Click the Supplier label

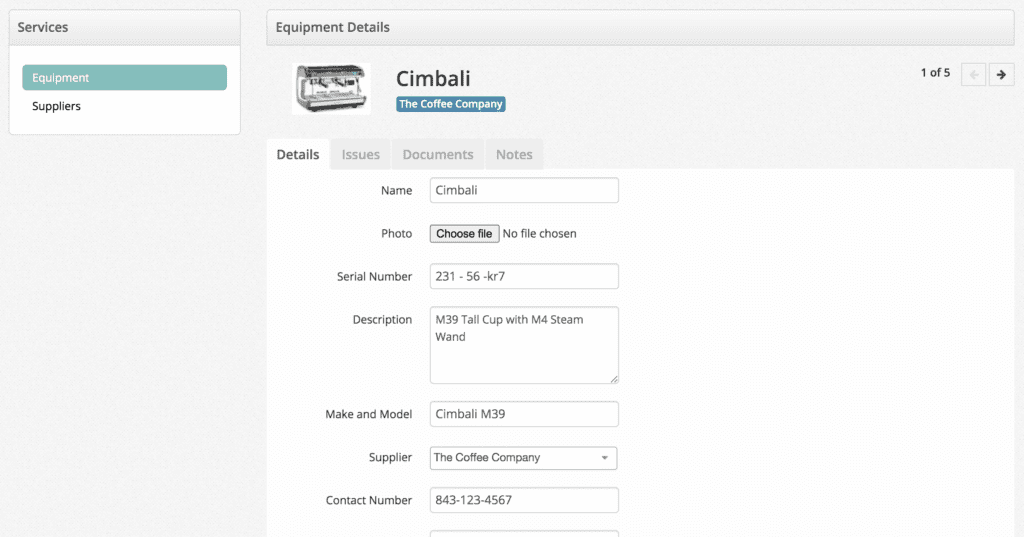tap(390, 457)
